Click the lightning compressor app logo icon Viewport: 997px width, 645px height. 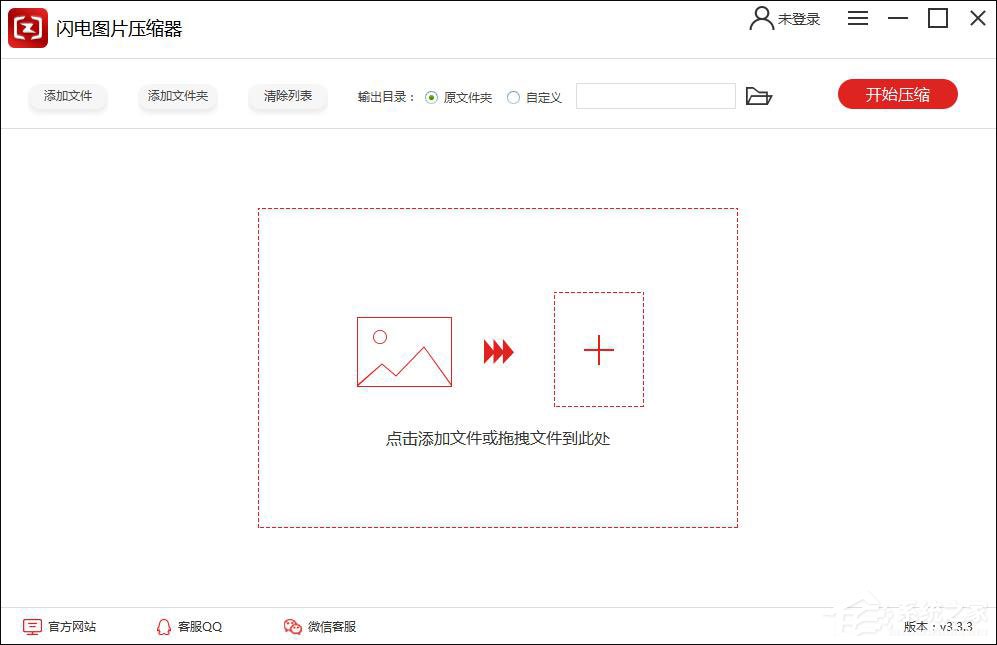27,27
